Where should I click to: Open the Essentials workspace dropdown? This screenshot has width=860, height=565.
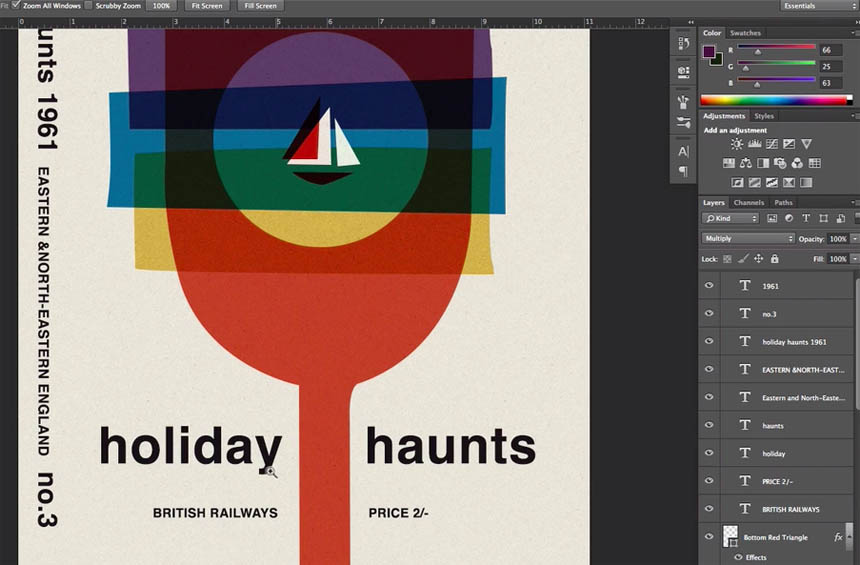tap(819, 5)
